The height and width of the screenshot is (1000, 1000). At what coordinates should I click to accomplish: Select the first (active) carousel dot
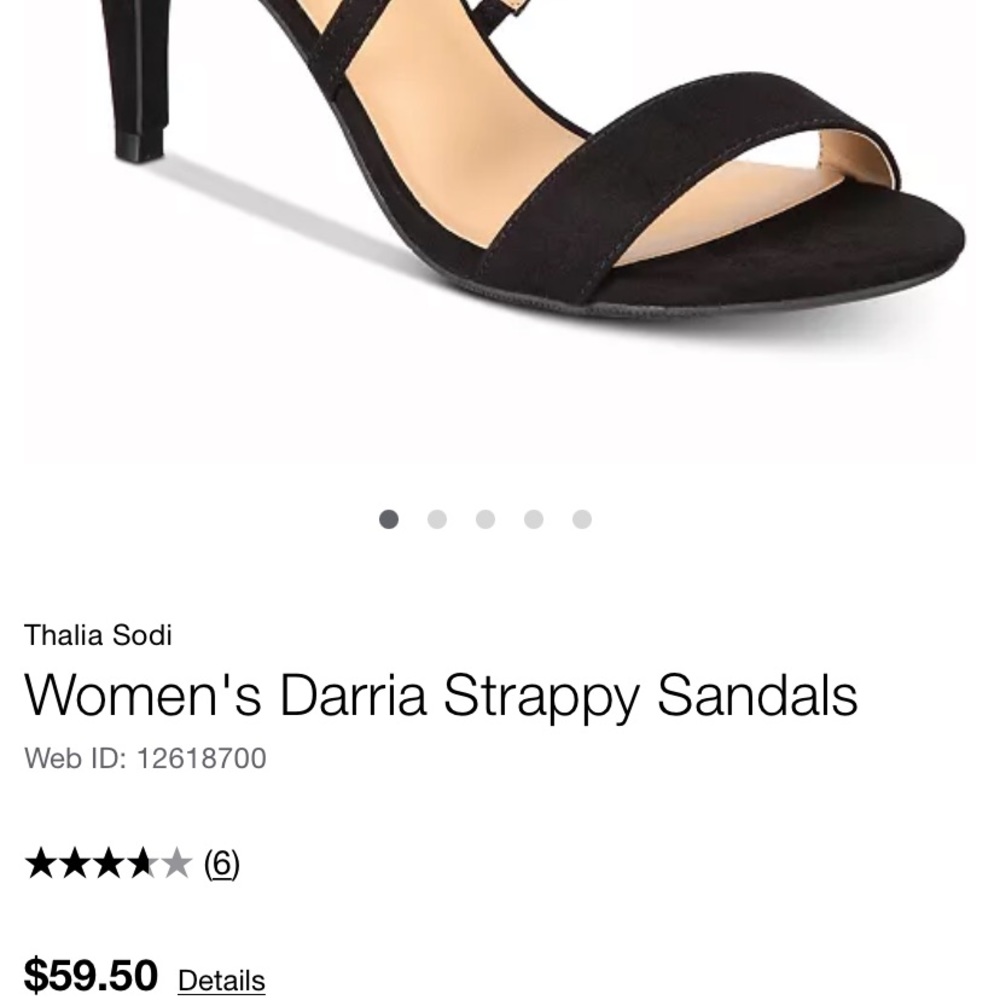pyautogui.click(x=388, y=518)
